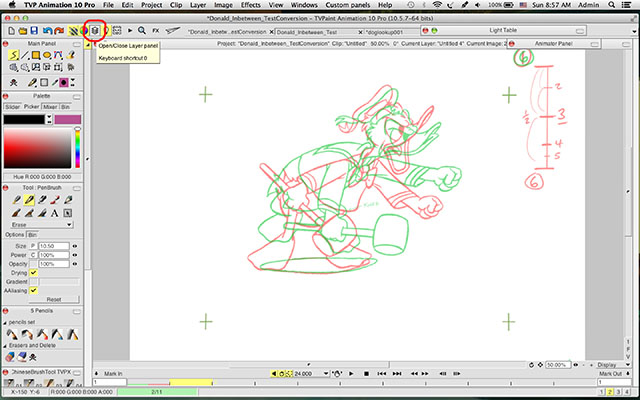
Task: Select the first pencil in pencils set
Action: (x=12, y=335)
